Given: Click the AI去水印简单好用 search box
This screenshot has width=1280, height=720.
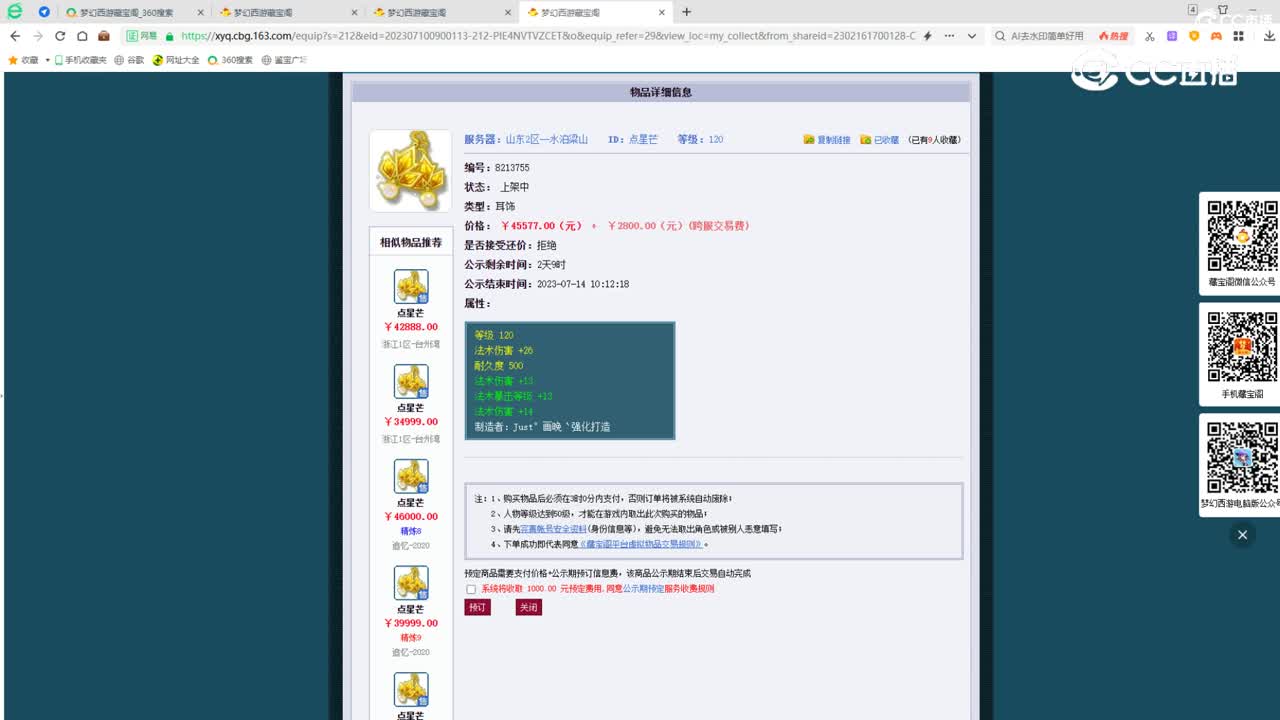Looking at the screenshot, I should coord(1047,36).
